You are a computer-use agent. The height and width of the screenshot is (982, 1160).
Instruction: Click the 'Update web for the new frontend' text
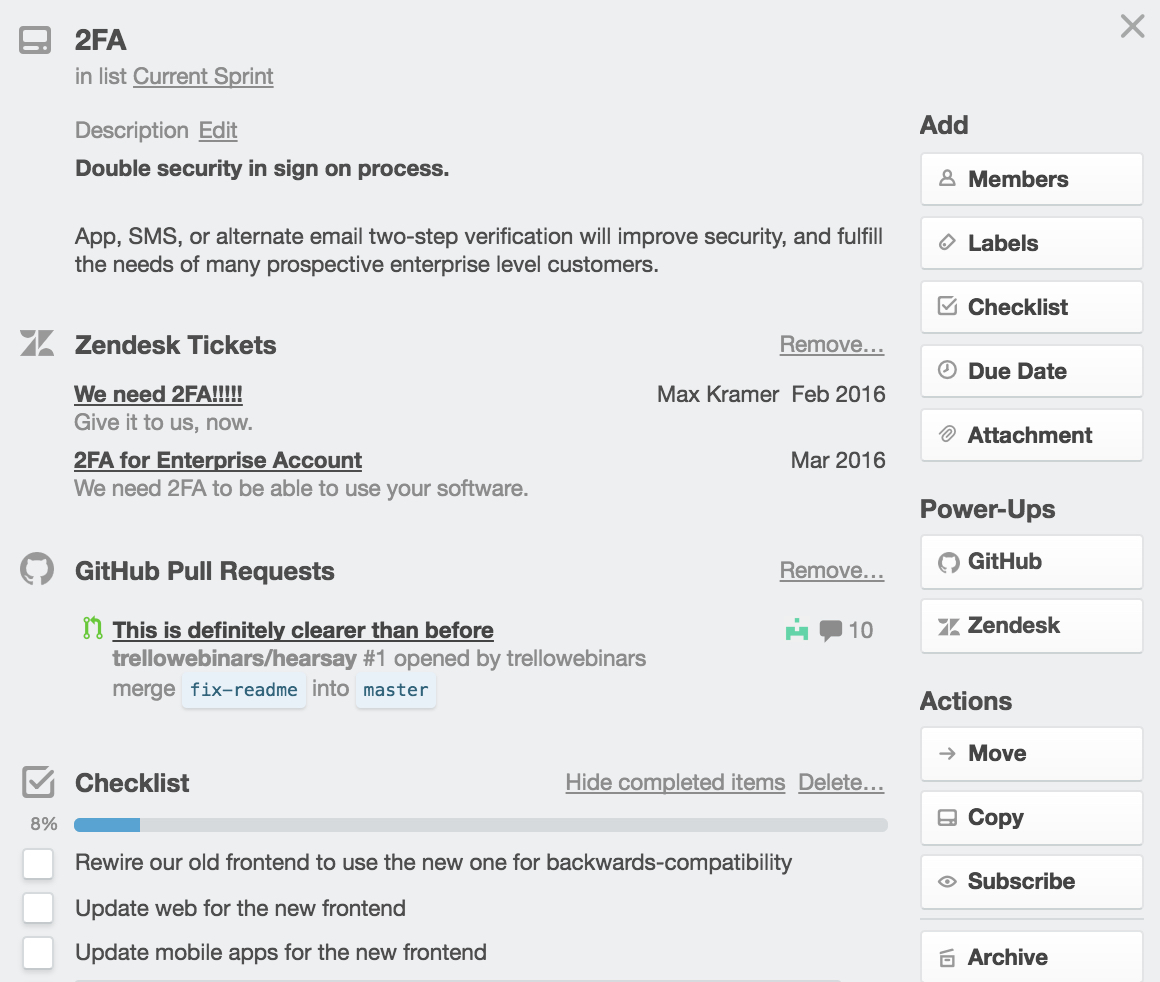click(240, 908)
